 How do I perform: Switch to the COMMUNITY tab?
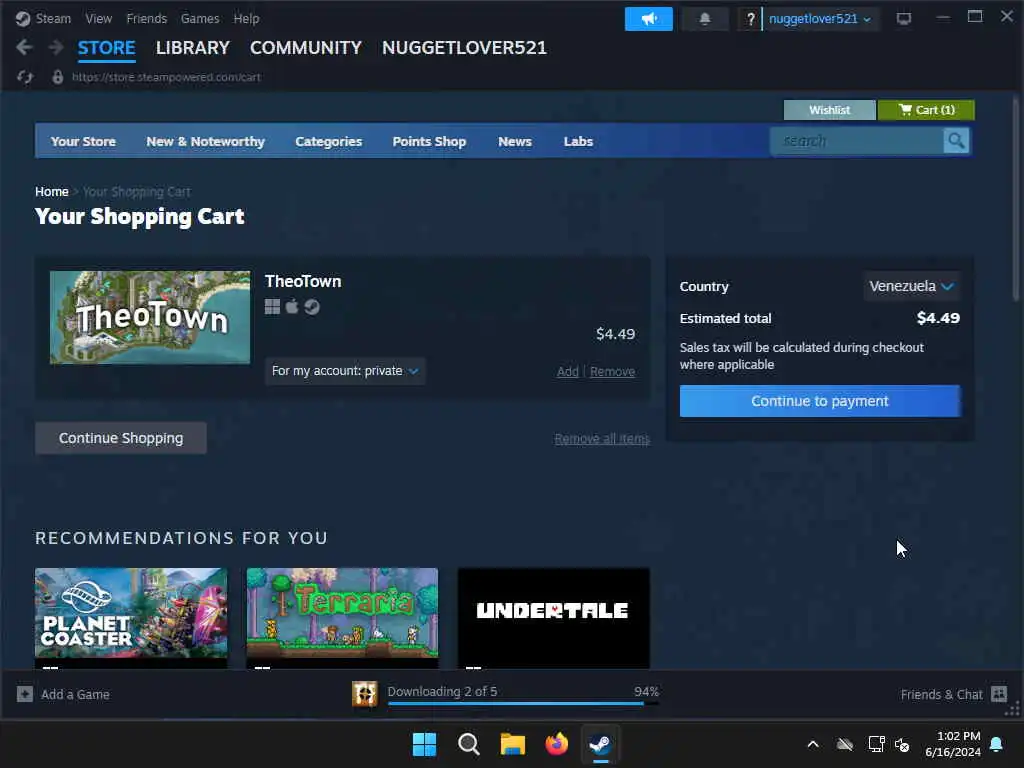point(306,48)
